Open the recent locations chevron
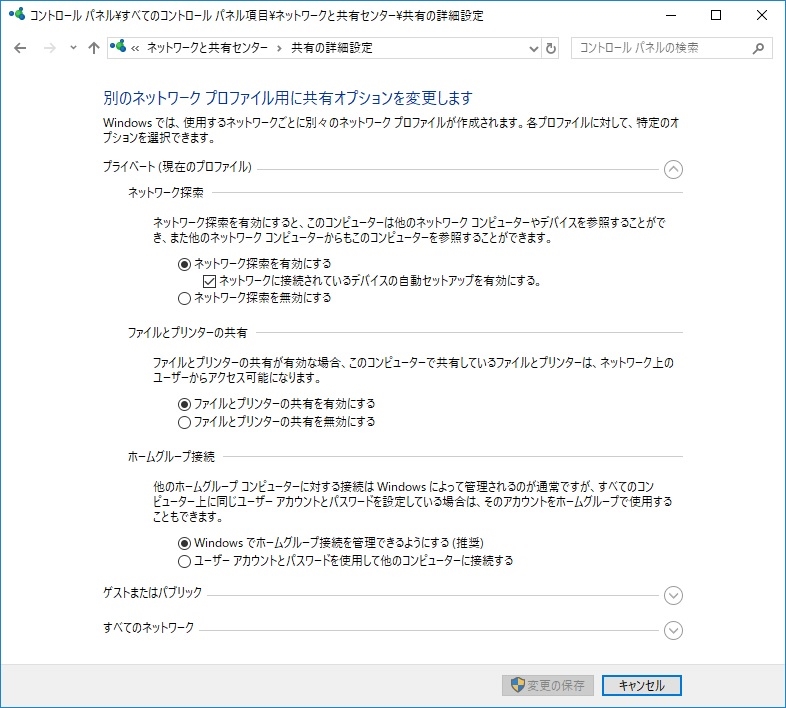Screen dimensions: 786x708 pos(74,48)
